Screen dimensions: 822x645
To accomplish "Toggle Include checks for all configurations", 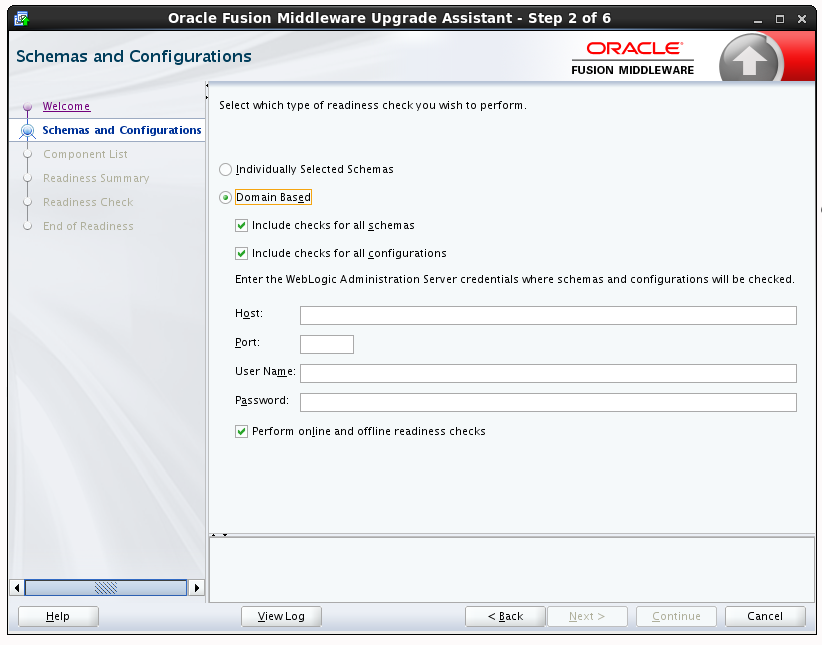I will pyautogui.click(x=241, y=254).
